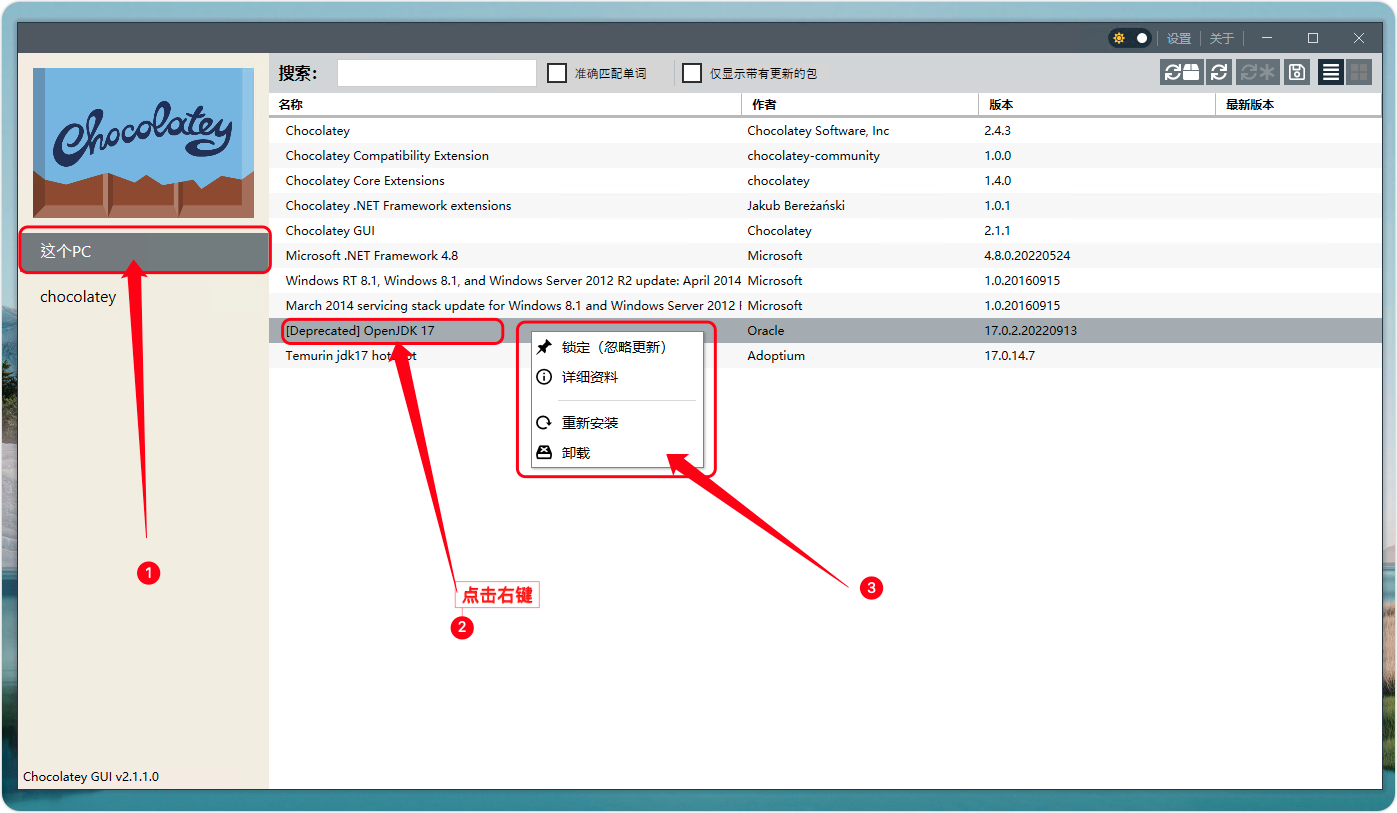Select Temurin jdk17 hotspot package row
This screenshot has height=813, width=1397.
[x=825, y=355]
